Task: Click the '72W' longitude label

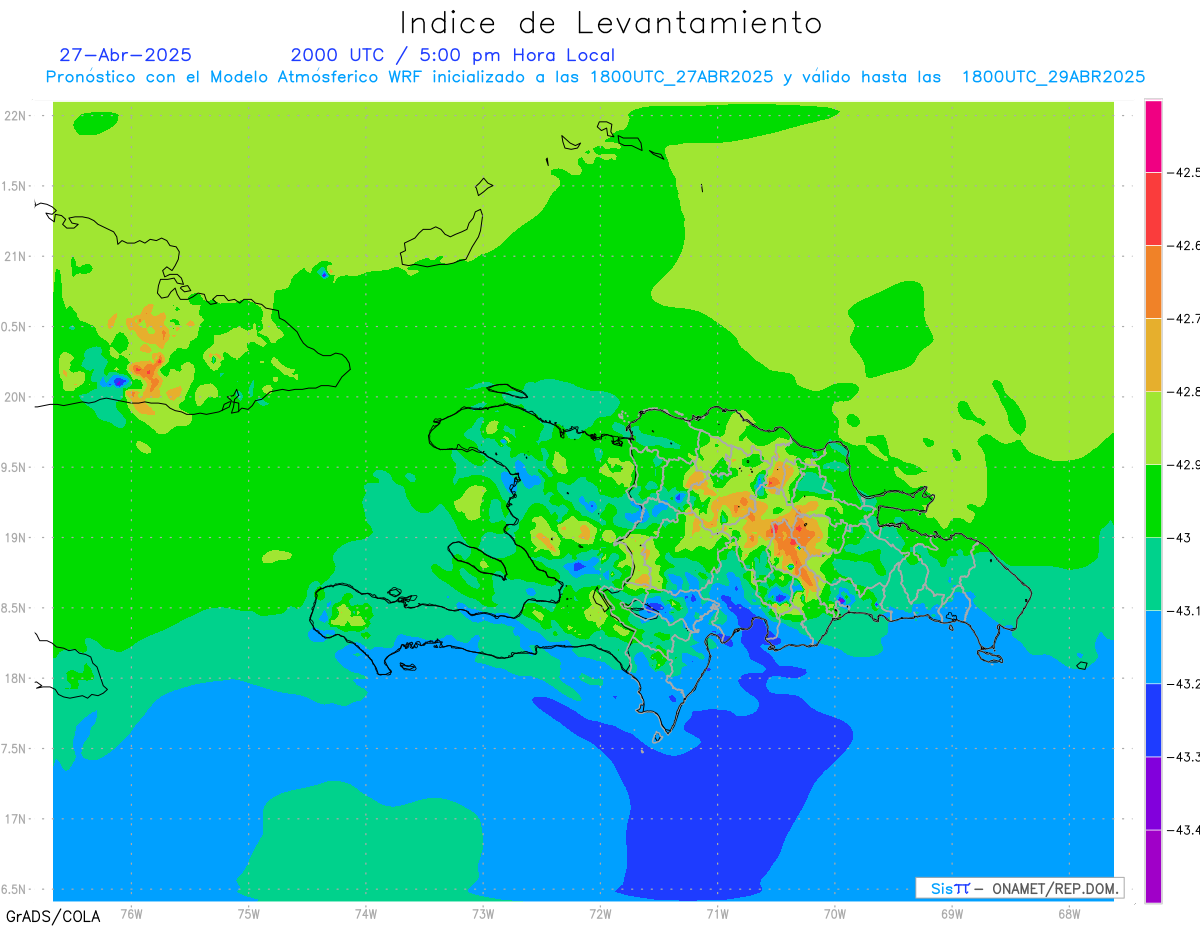Action: (x=600, y=913)
